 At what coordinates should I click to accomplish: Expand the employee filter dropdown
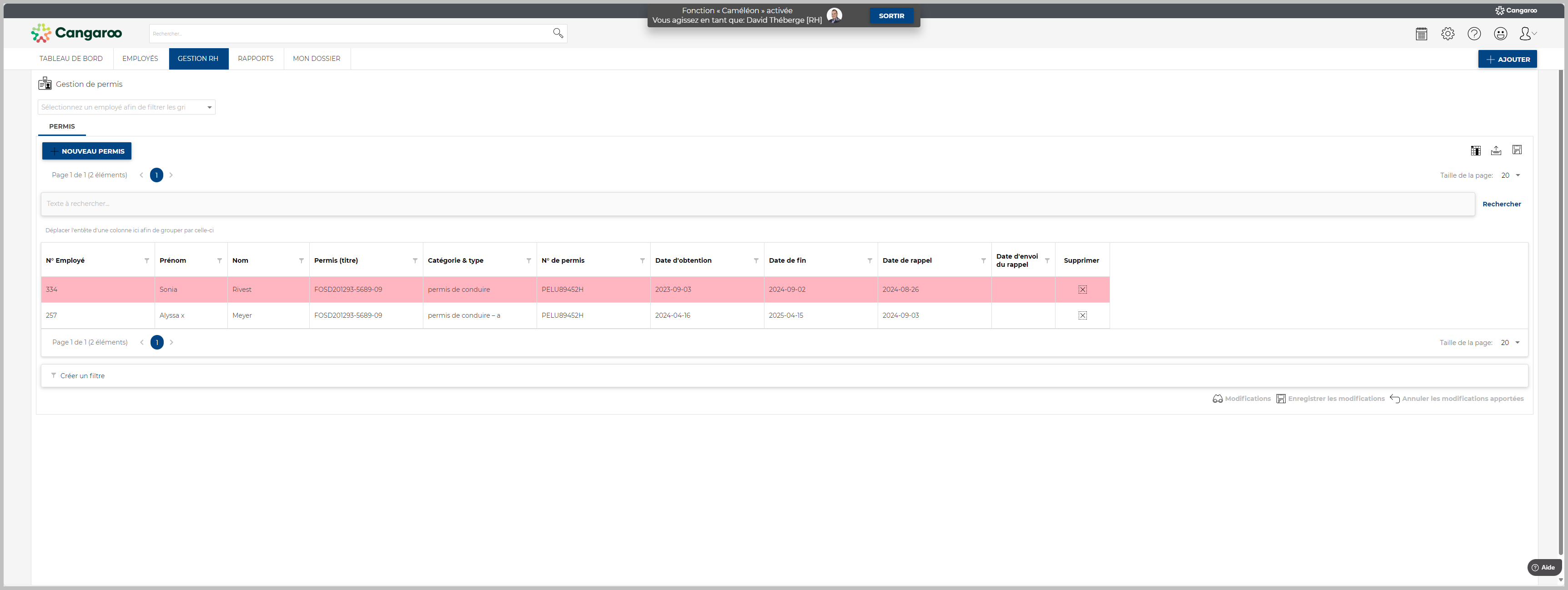(209, 108)
